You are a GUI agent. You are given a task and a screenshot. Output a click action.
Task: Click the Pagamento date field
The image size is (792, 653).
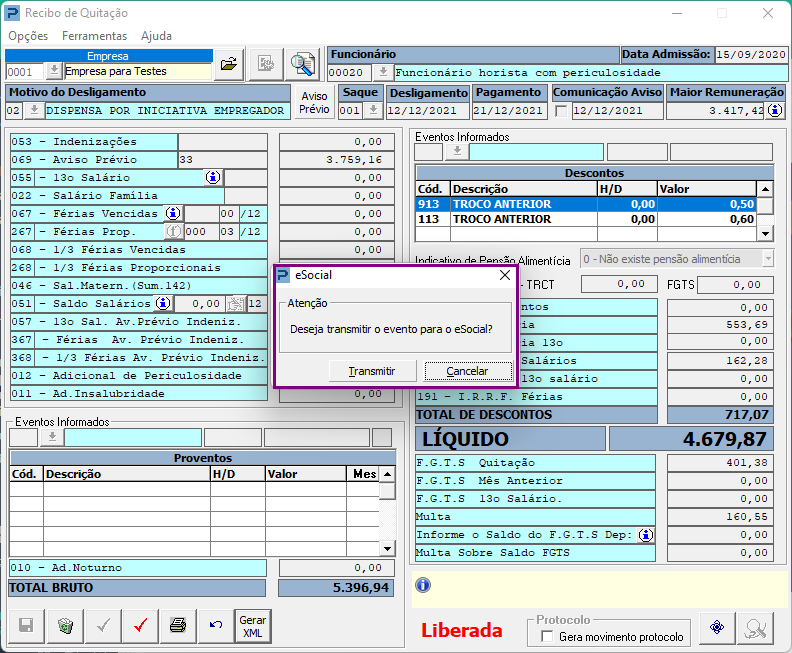(x=511, y=111)
